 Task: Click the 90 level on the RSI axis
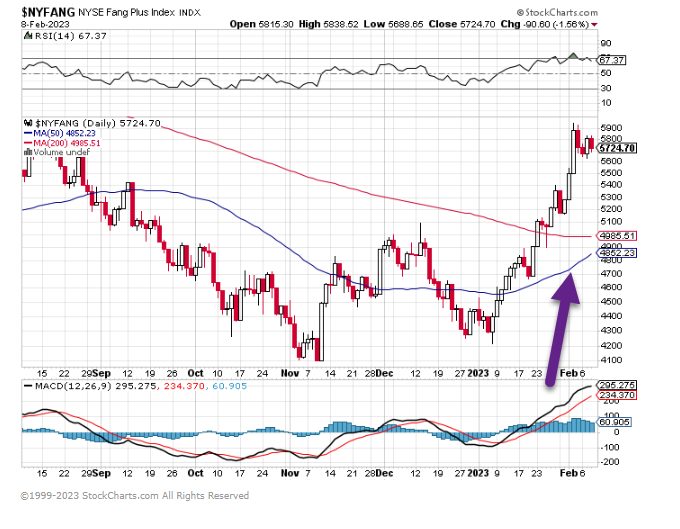(x=606, y=43)
